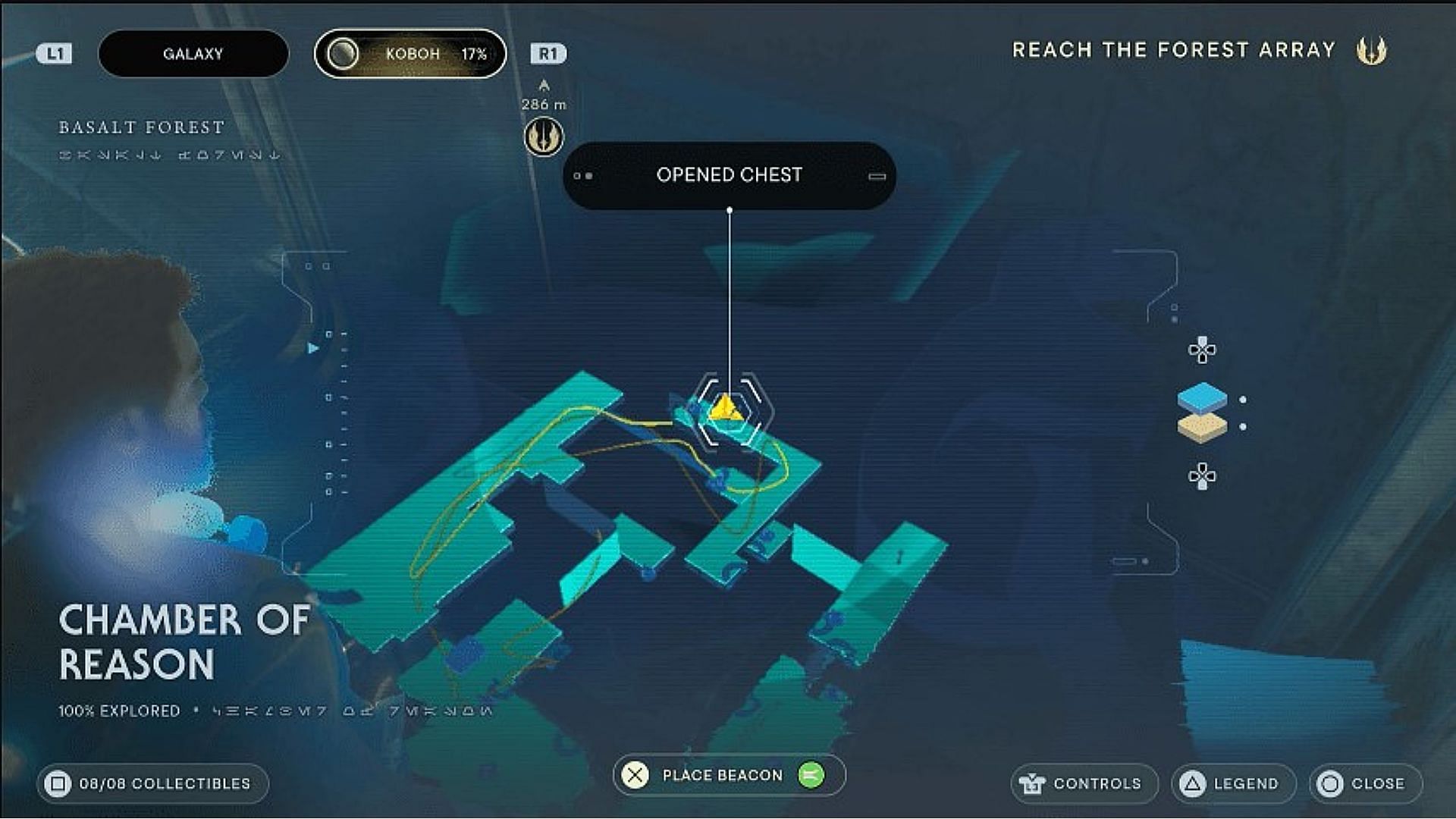Collapse the Opened Chest tooltip
Viewport: 1456px width, 819px height.
(876, 176)
